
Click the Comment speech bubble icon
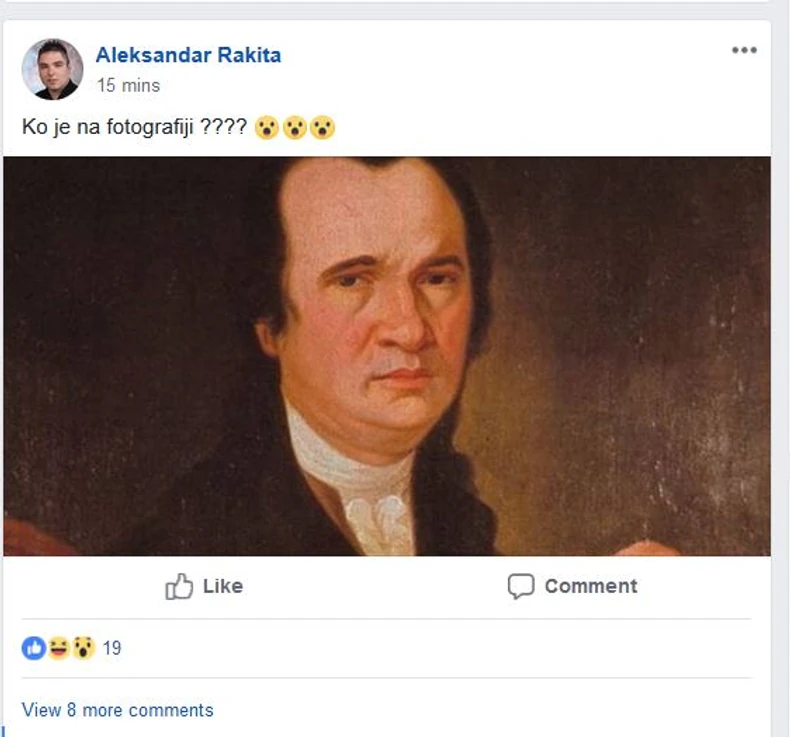coord(520,586)
